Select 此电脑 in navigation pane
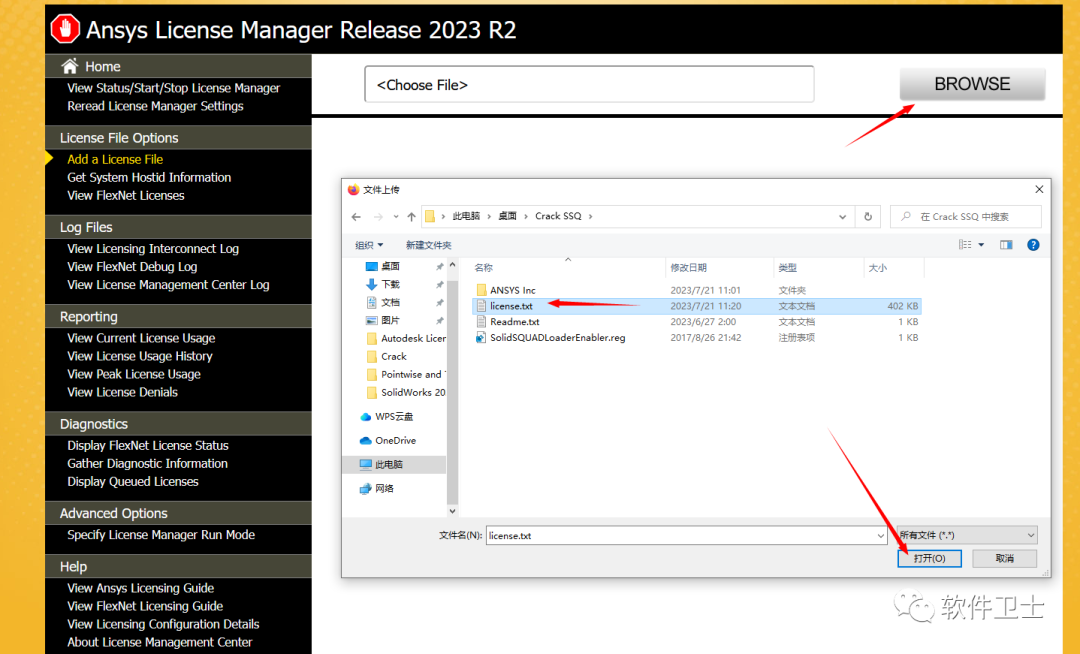 click(x=394, y=465)
